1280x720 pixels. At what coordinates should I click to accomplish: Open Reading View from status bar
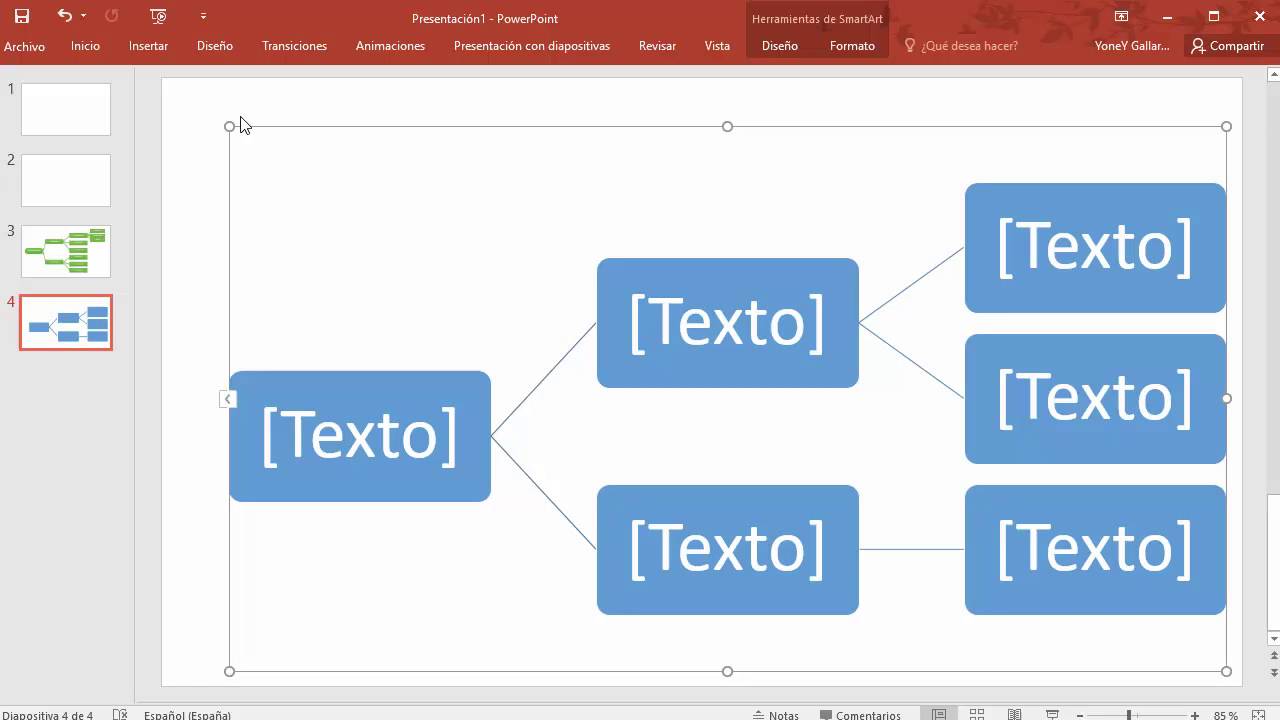tap(1014, 714)
